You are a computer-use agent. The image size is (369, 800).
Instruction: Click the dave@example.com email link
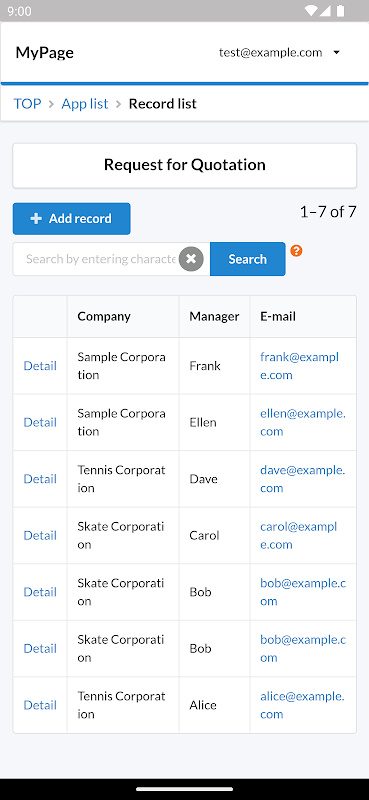303,479
